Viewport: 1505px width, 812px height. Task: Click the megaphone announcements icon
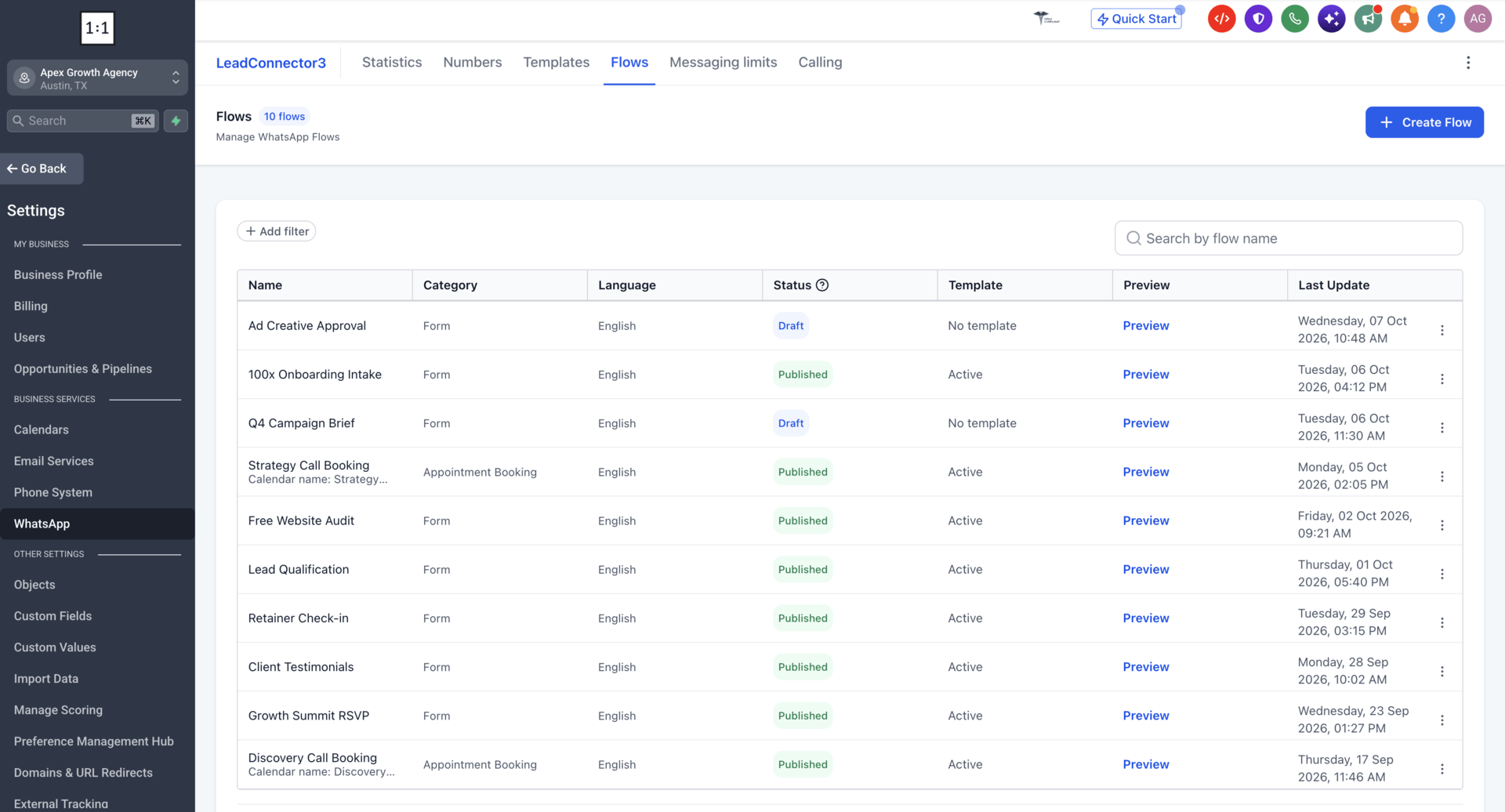click(x=1368, y=19)
